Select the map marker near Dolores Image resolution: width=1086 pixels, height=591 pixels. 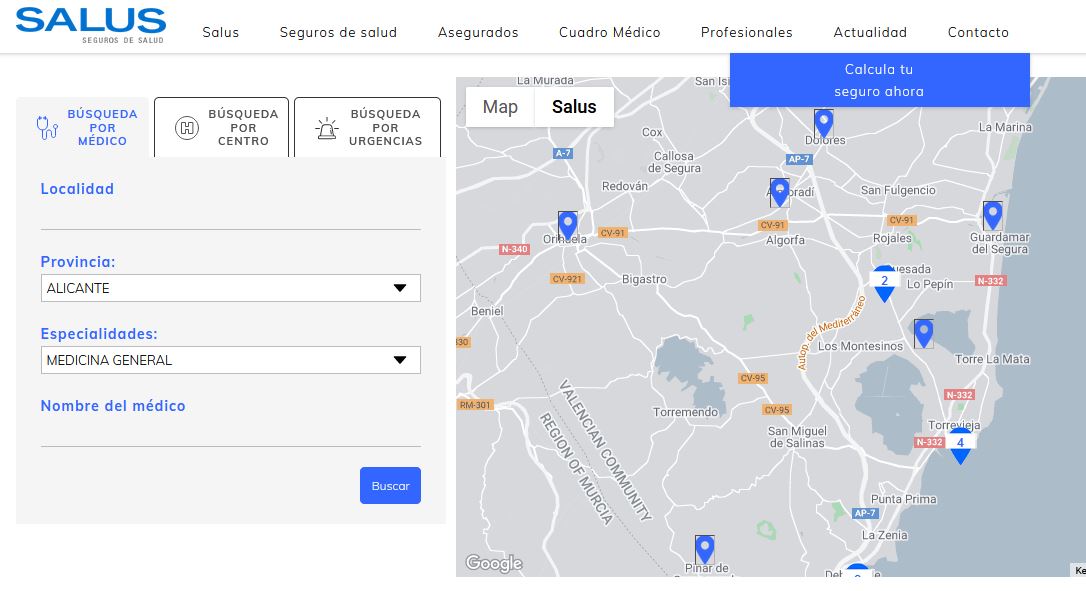(823, 122)
